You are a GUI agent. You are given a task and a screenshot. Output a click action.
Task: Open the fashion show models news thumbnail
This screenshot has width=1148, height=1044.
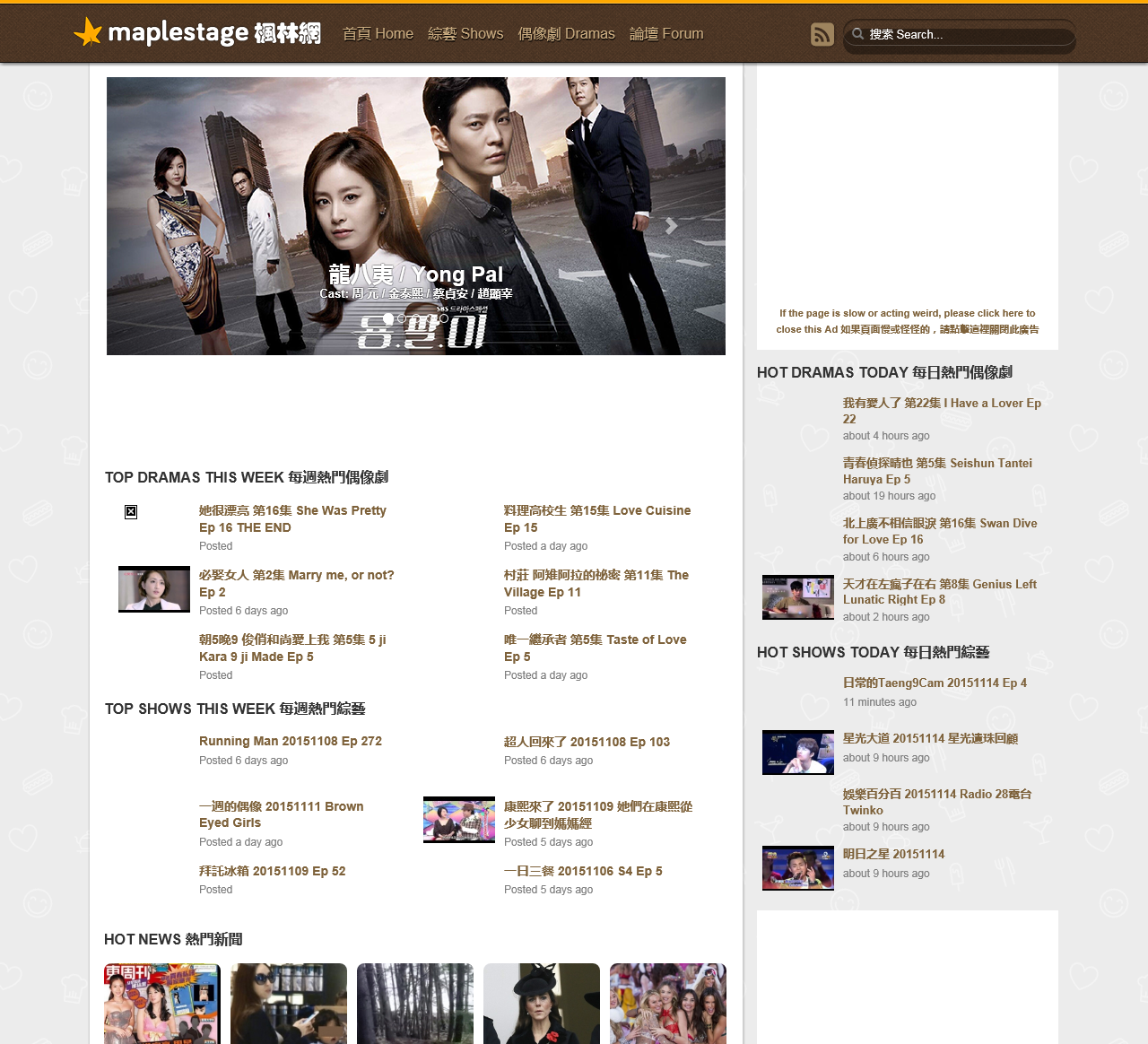[668, 1004]
